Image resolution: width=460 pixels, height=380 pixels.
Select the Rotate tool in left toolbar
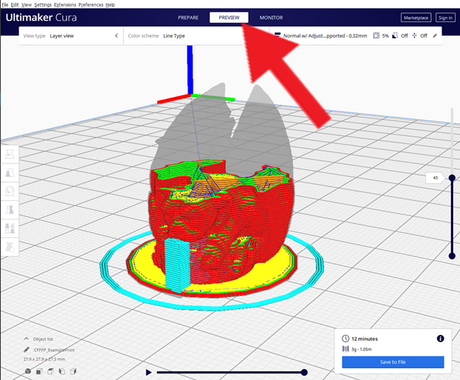10,191
